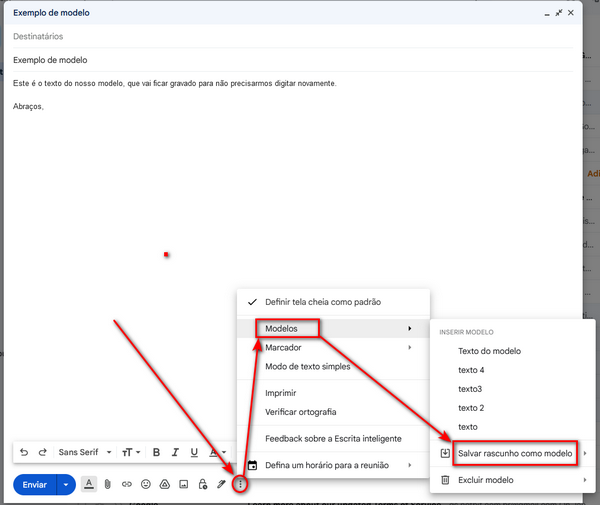This screenshot has width=600, height=505.
Task: Insert the 'texto3' template
Action: pos(513,389)
